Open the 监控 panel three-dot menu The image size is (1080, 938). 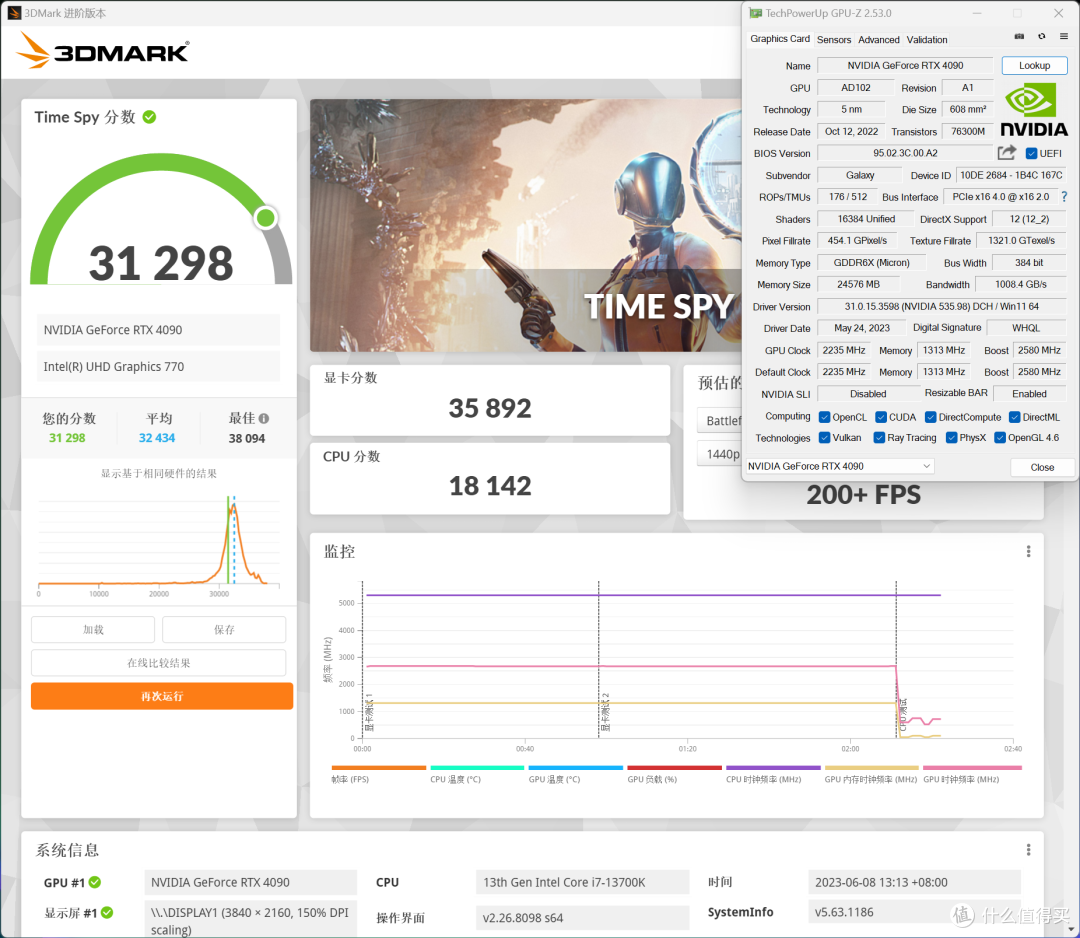[1028, 552]
